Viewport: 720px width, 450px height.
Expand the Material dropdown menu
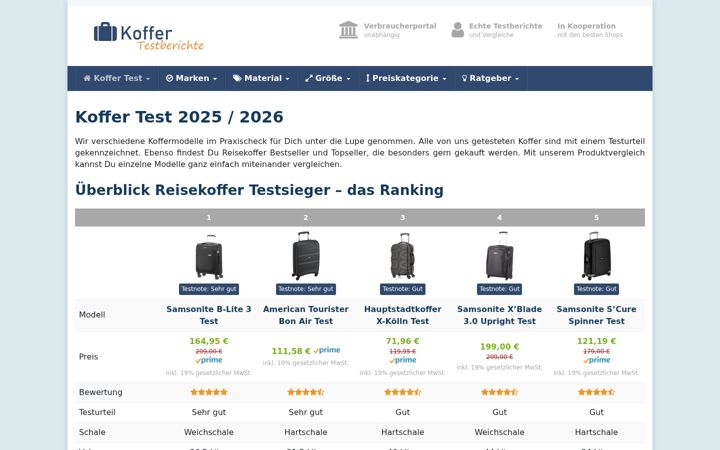point(261,78)
